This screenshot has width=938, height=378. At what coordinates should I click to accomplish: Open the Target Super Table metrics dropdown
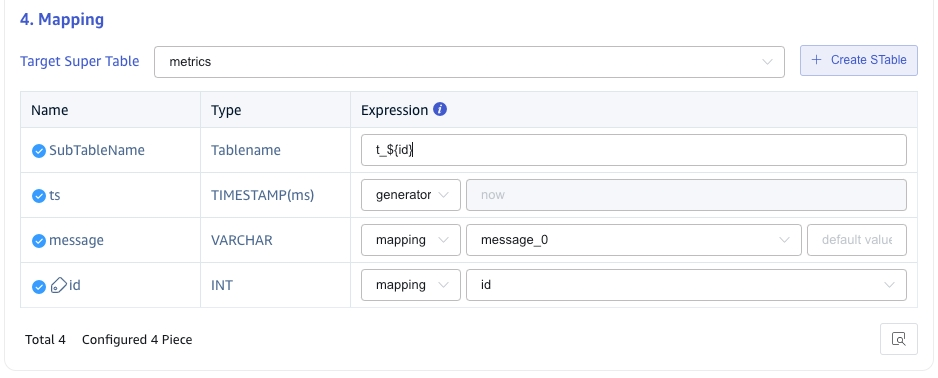[469, 62]
